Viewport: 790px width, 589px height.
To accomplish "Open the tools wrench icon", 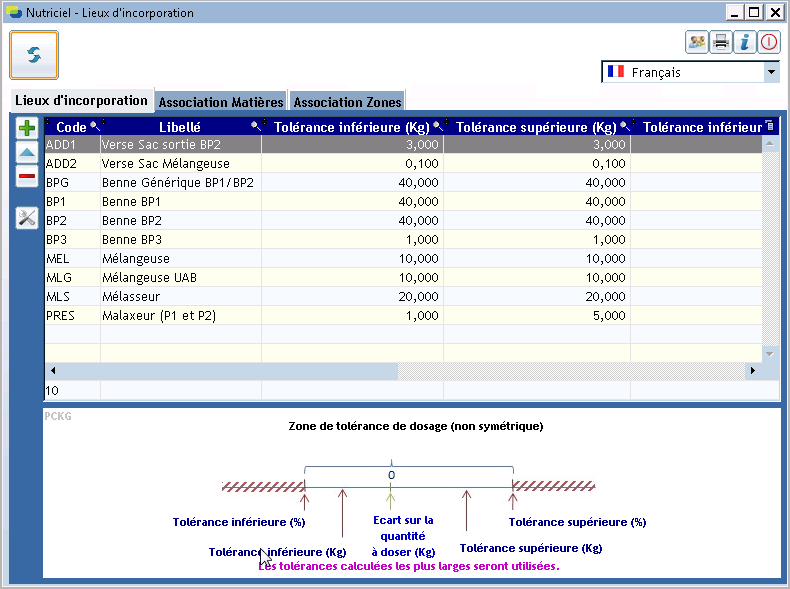I will point(27,218).
